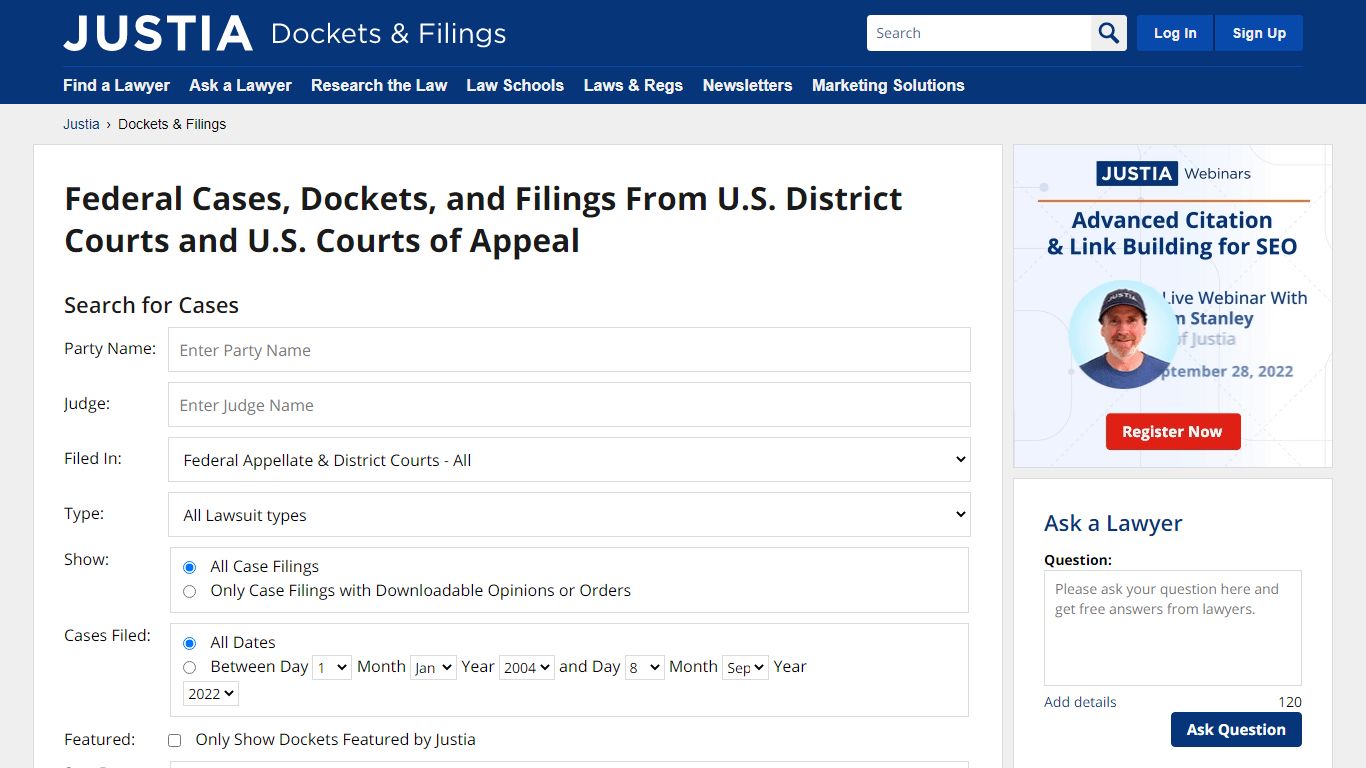Click the Party Name input field
Image resolution: width=1366 pixels, height=768 pixels.
(569, 350)
